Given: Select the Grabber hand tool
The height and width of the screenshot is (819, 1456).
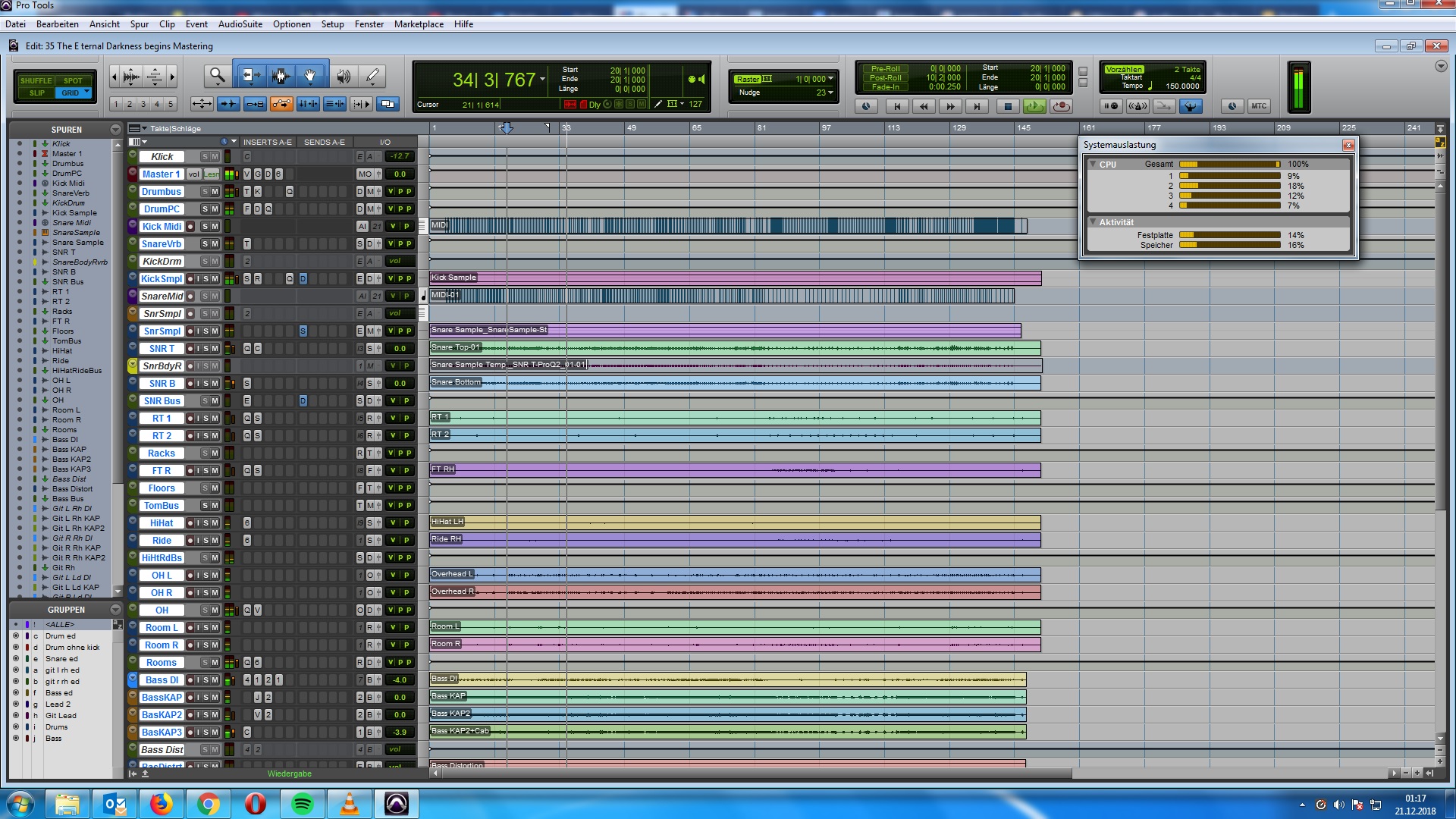Looking at the screenshot, I should point(310,76).
